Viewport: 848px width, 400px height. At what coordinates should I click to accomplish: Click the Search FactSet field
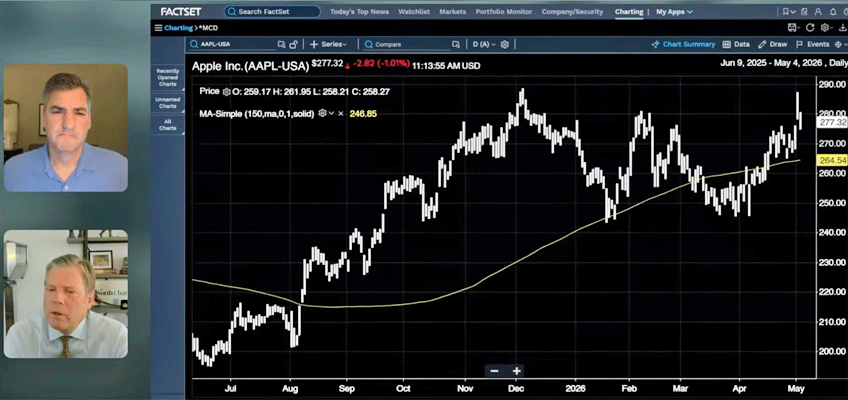(272, 11)
